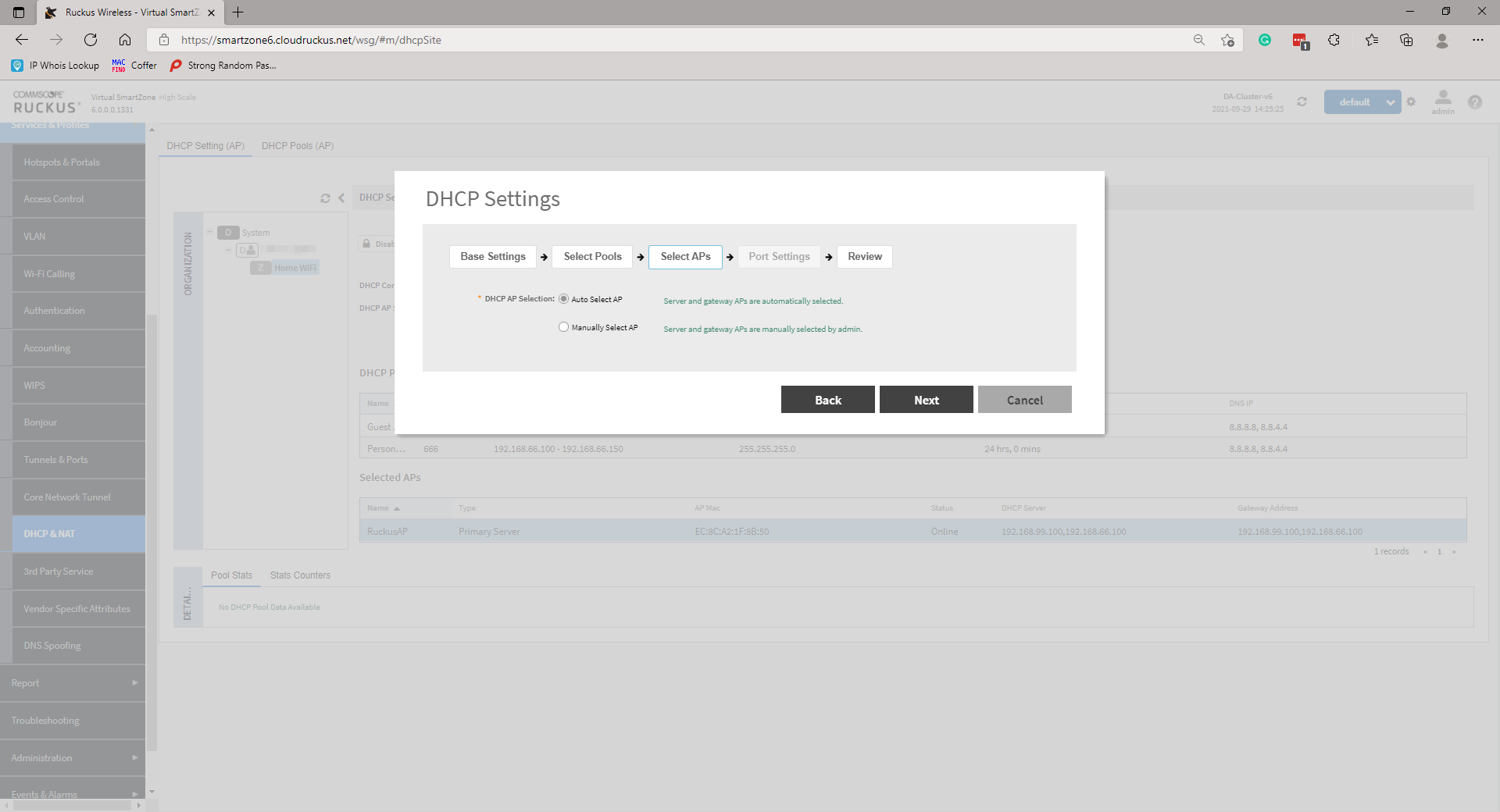
Task: Click the Cancel button
Action: (x=1024, y=400)
